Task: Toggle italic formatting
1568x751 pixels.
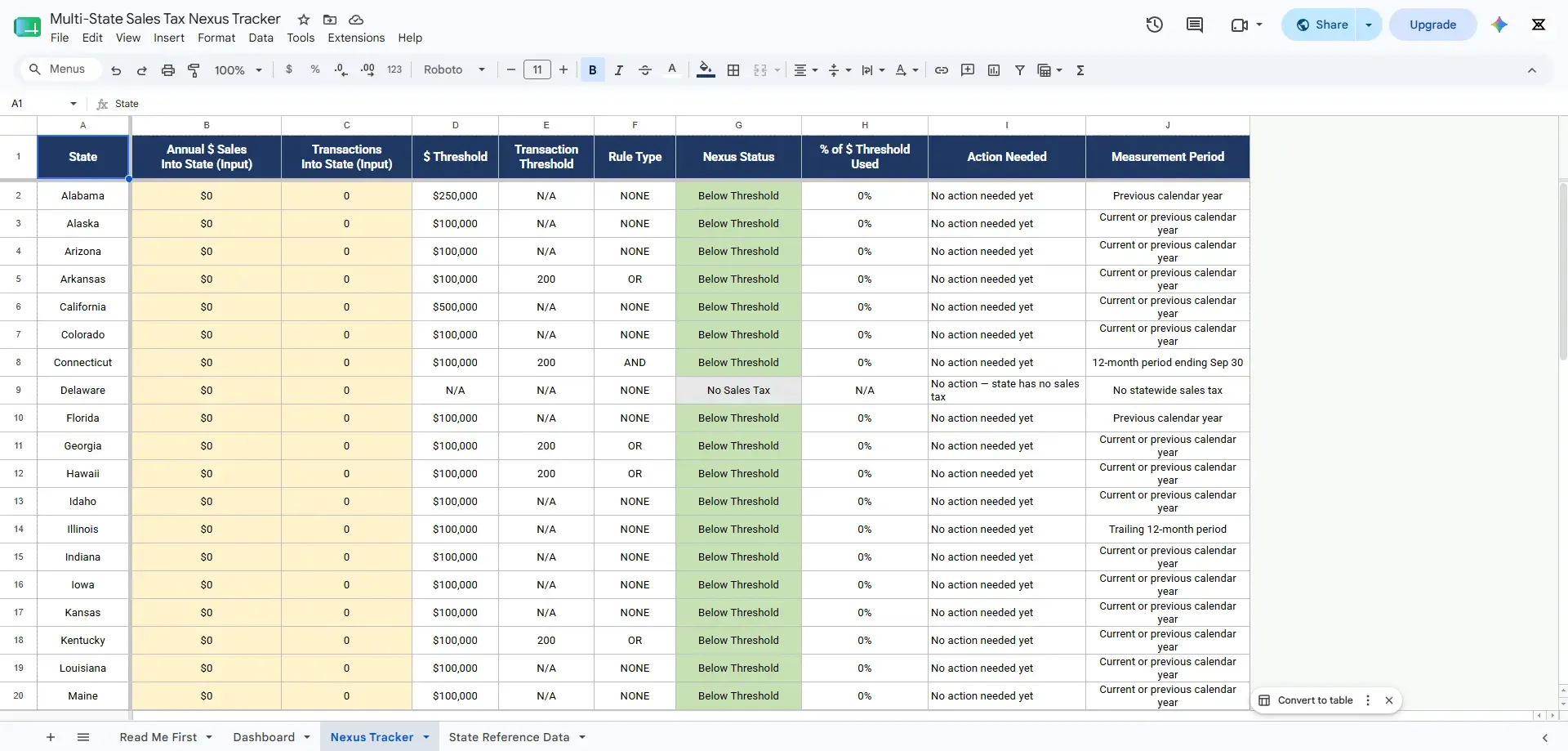Action: [619, 70]
